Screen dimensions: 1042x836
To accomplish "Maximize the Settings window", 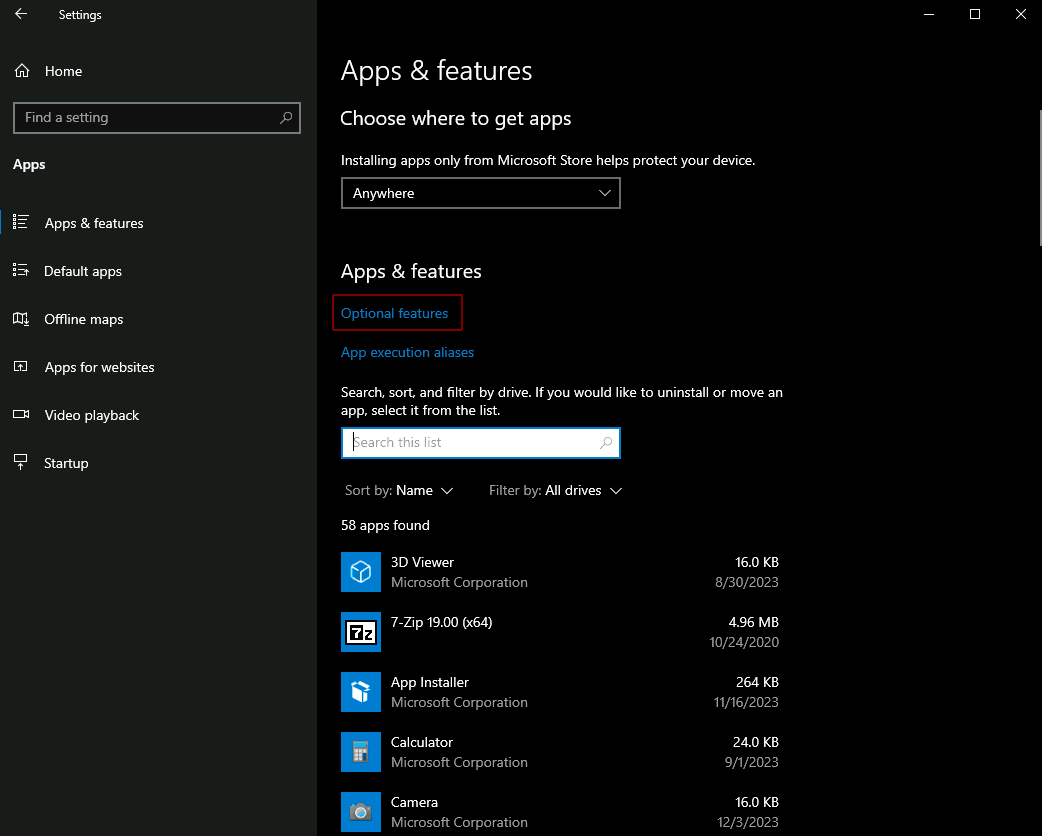I will click(975, 14).
